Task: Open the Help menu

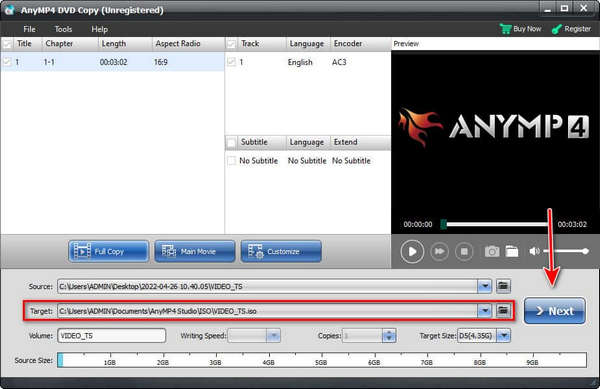Action: [x=99, y=29]
